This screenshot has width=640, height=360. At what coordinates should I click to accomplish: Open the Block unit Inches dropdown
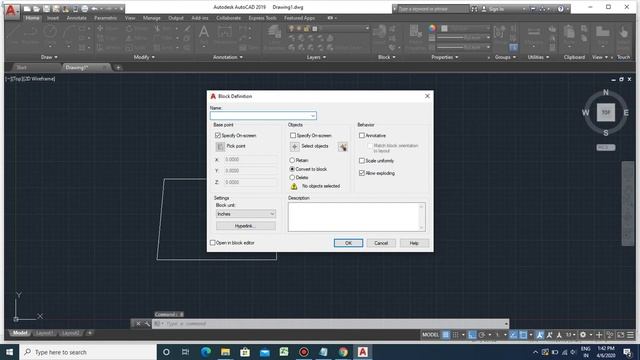pyautogui.click(x=246, y=214)
